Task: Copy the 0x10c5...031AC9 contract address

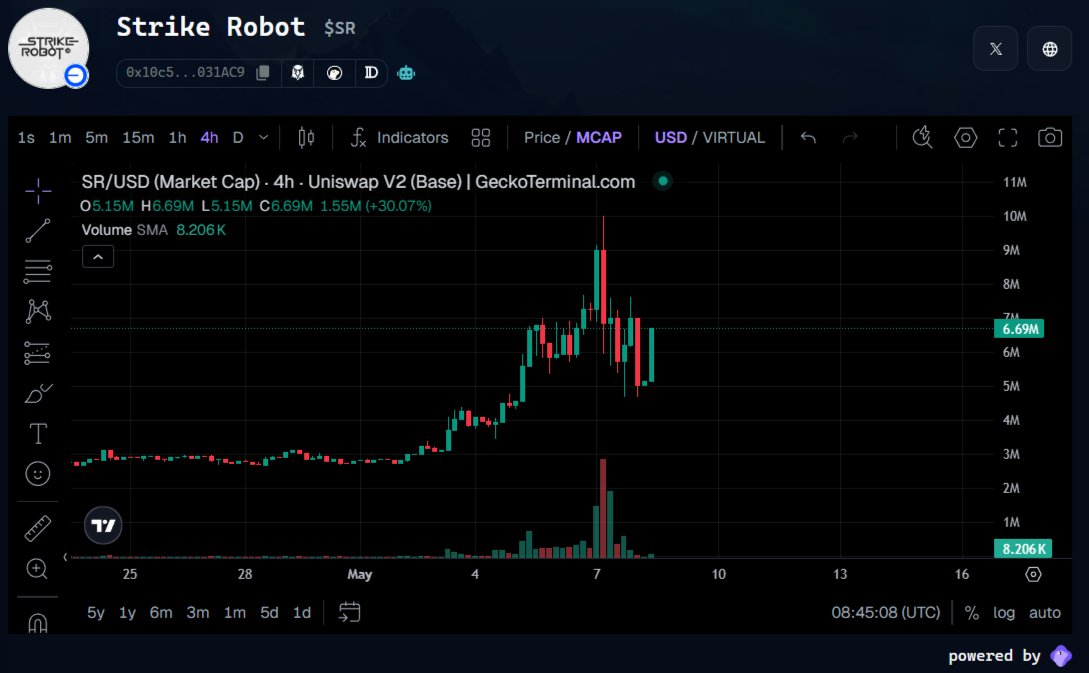Action: [x=263, y=72]
